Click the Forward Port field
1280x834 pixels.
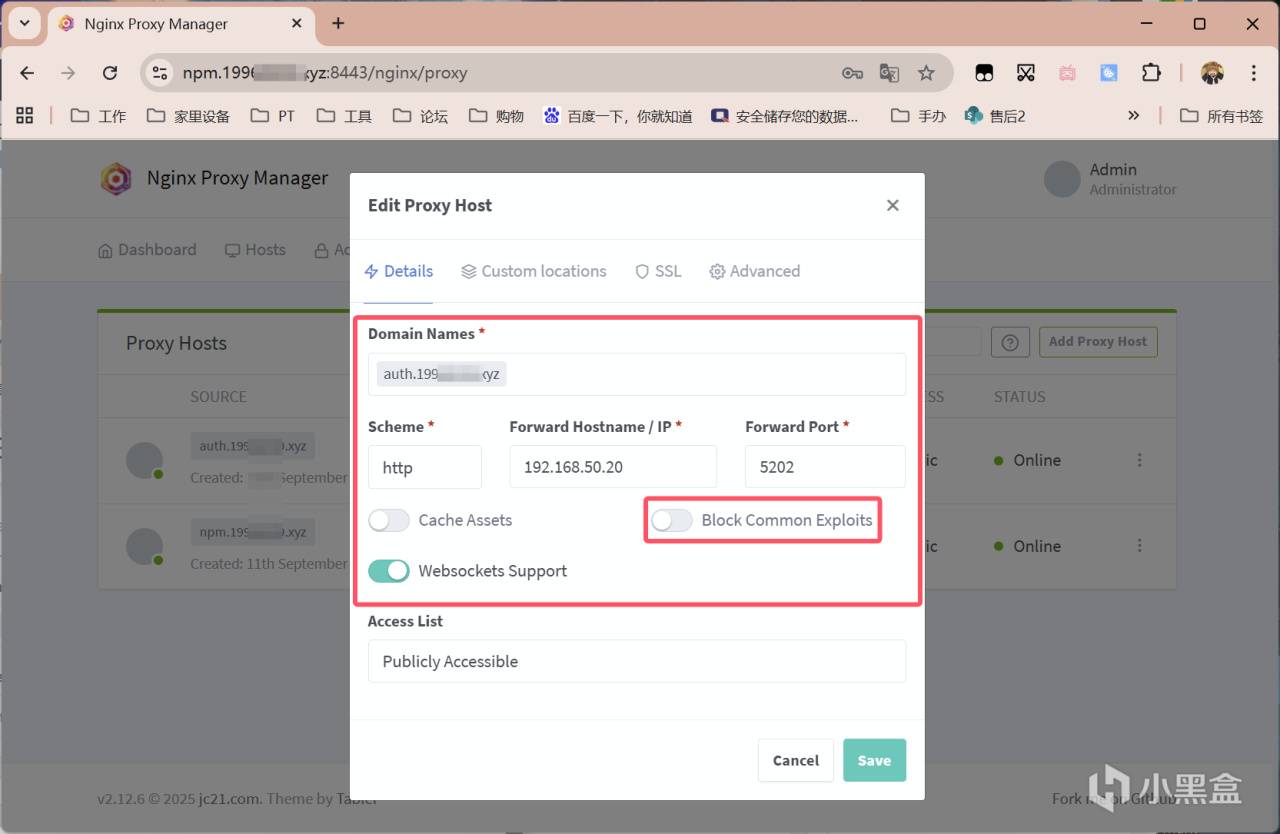tap(825, 467)
